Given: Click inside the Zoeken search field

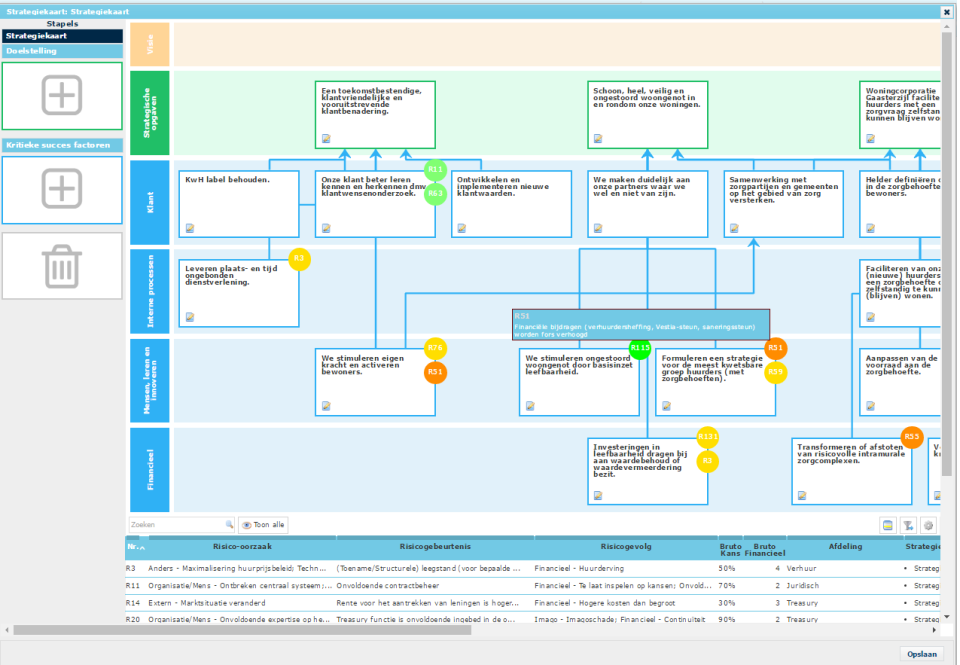Looking at the screenshot, I should [x=175, y=524].
